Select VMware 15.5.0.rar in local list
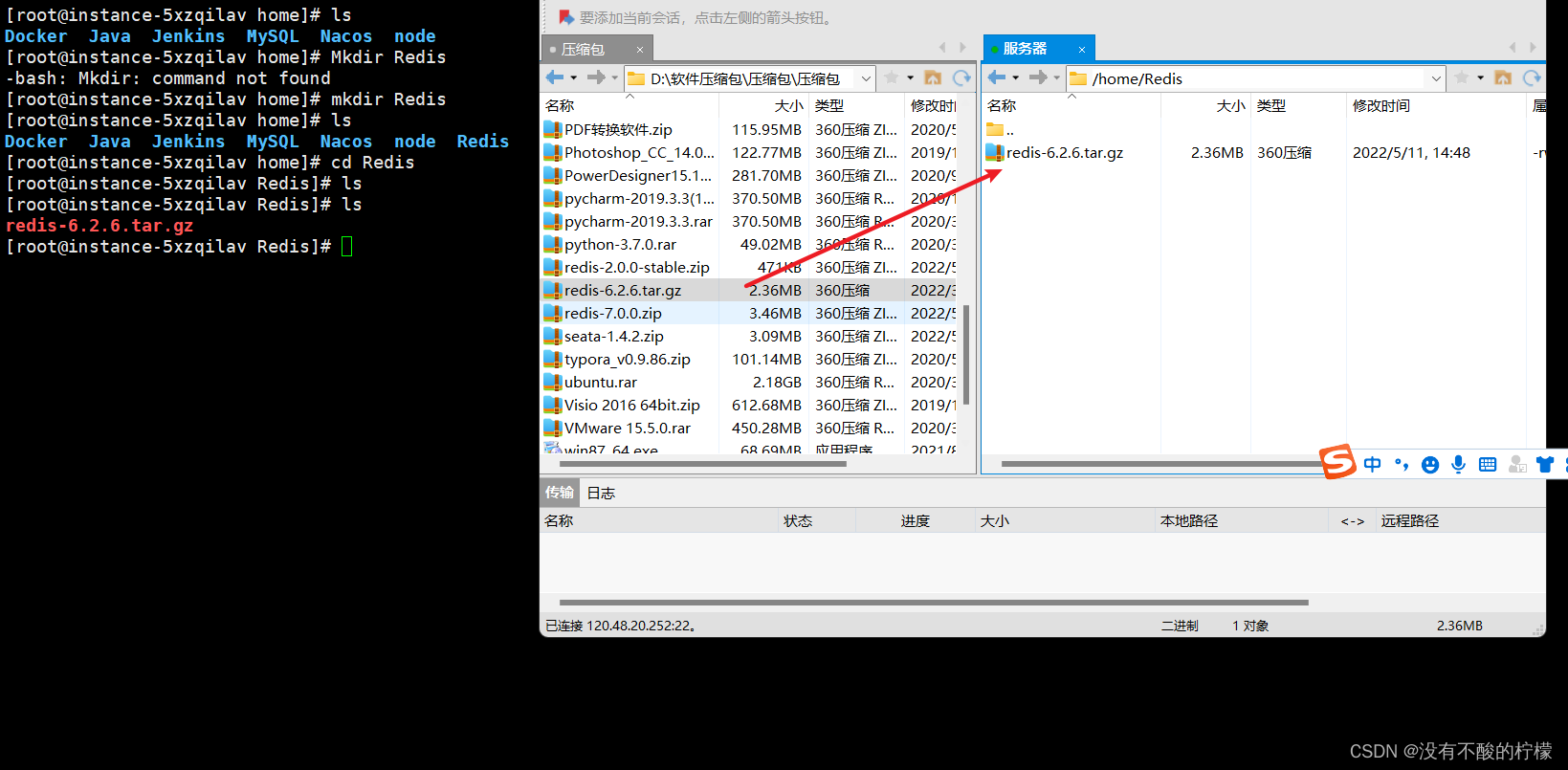This screenshot has height=770, width=1568. click(628, 428)
